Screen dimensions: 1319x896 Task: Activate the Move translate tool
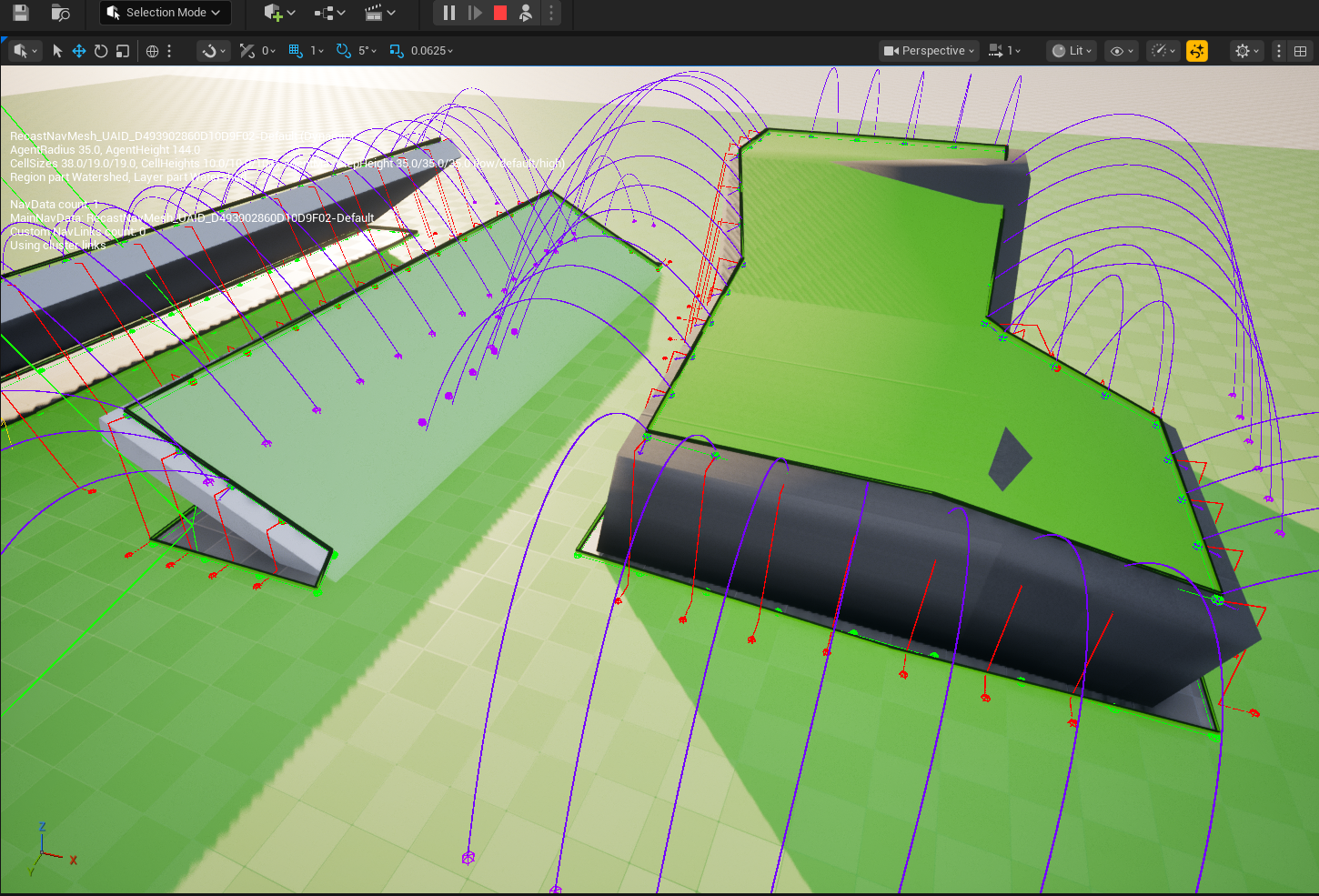[79, 51]
